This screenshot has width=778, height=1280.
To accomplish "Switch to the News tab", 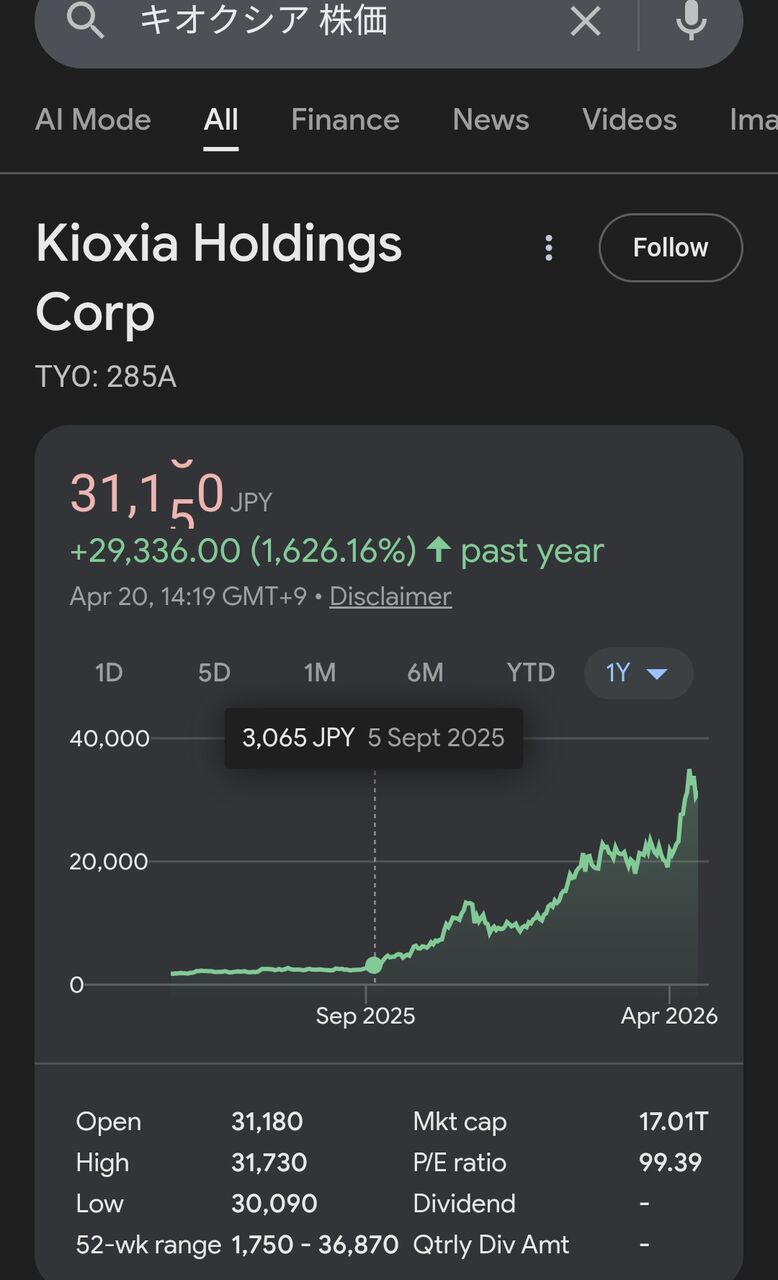I will click(490, 120).
